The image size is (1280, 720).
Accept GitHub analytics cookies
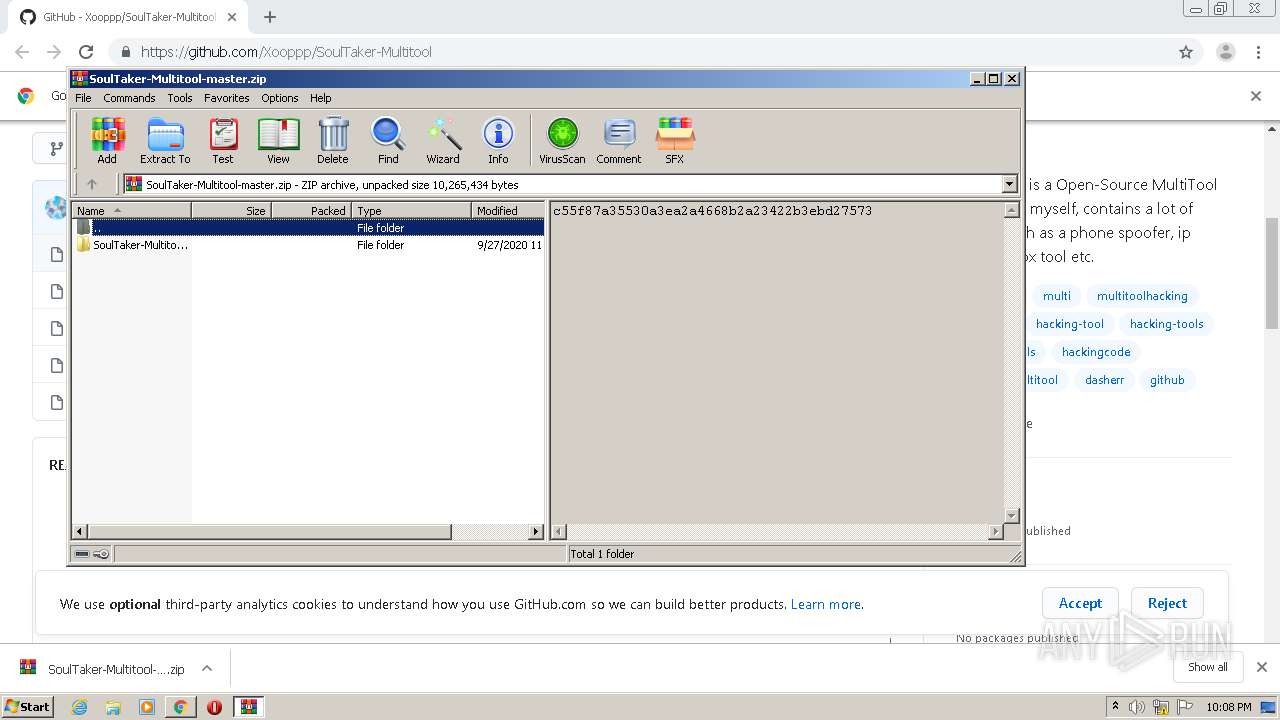[x=1080, y=603]
